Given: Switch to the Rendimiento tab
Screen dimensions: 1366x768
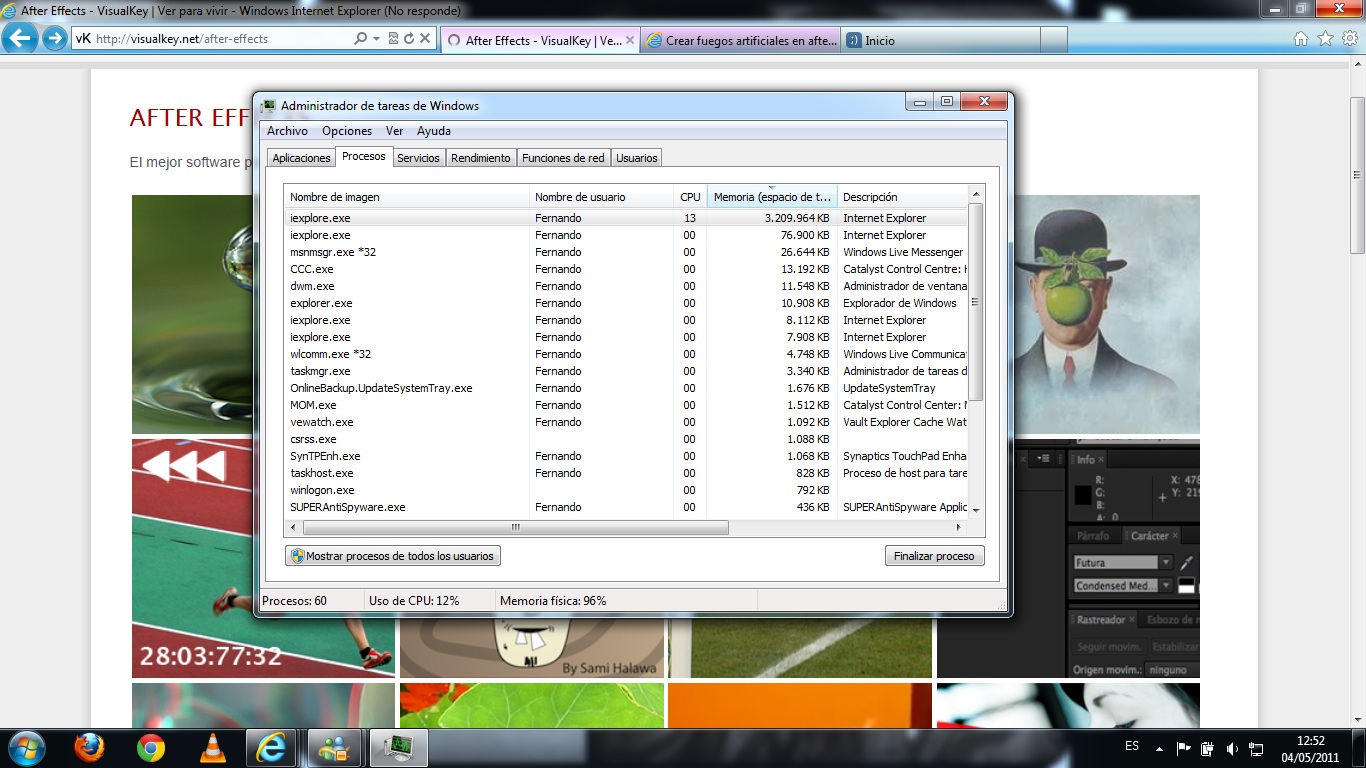Looking at the screenshot, I should (480, 158).
